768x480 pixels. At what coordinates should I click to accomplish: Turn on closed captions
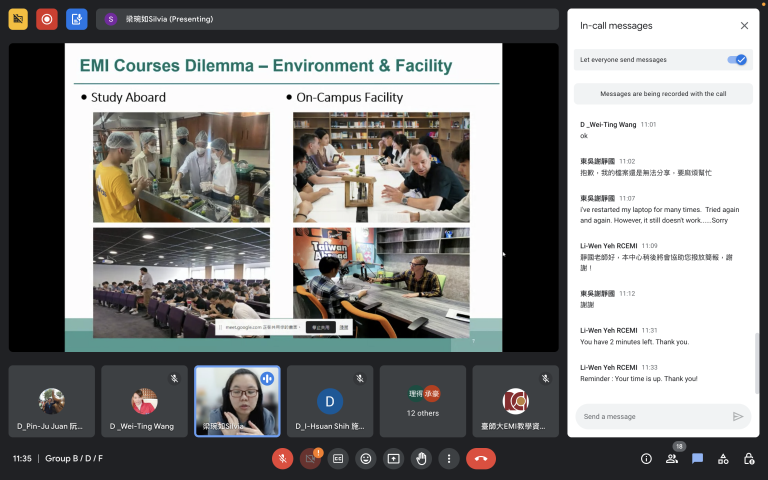tap(338, 459)
